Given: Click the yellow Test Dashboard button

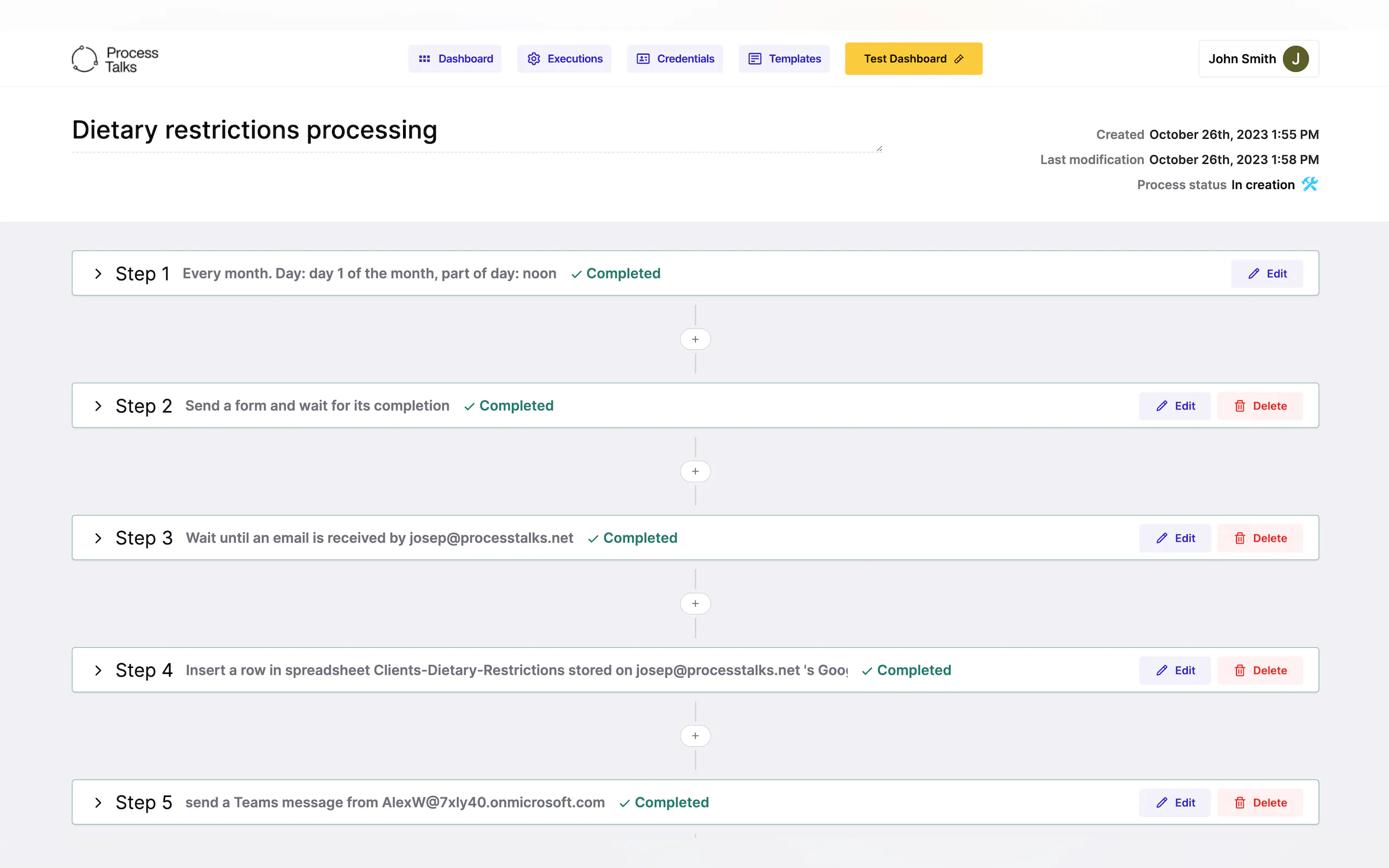Looking at the screenshot, I should 913,59.
